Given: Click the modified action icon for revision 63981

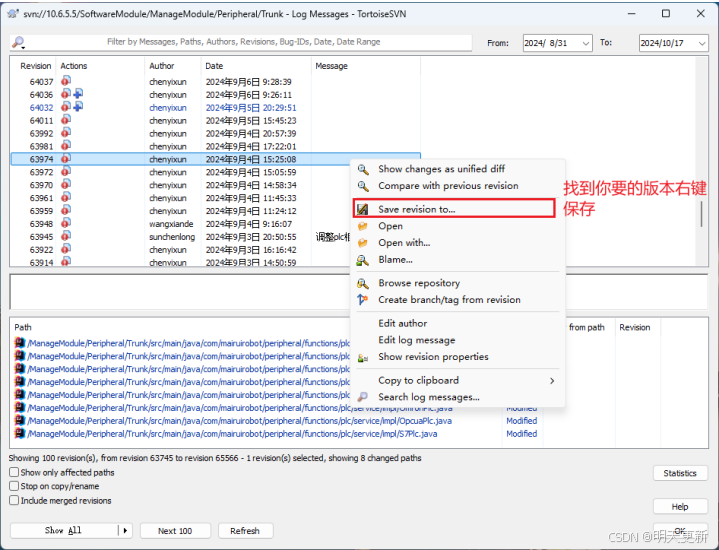Looking at the screenshot, I should pos(66,145).
